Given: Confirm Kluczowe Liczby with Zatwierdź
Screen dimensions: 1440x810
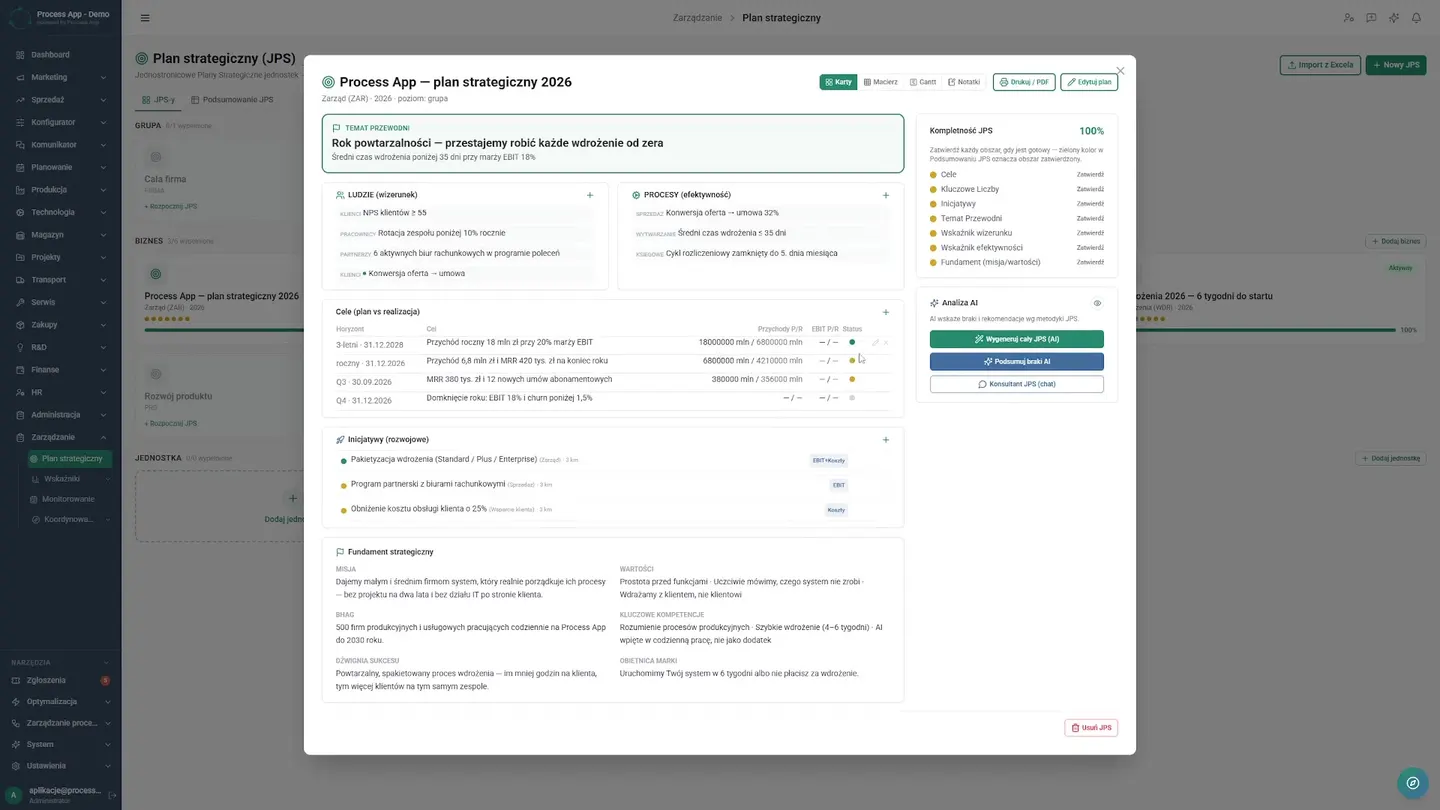Looking at the screenshot, I should pos(1090,189).
